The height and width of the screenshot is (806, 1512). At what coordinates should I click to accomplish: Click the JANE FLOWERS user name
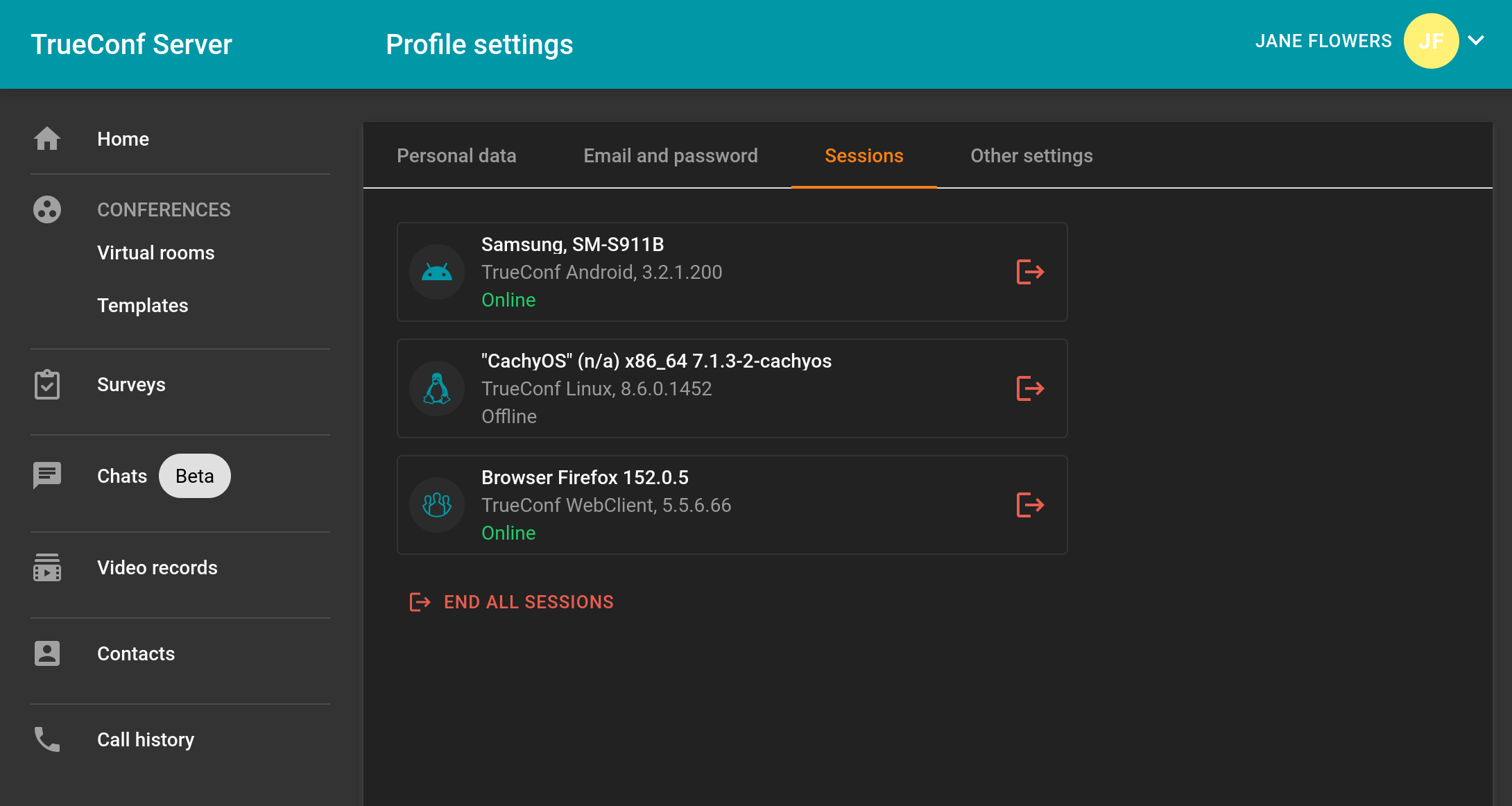point(1323,41)
